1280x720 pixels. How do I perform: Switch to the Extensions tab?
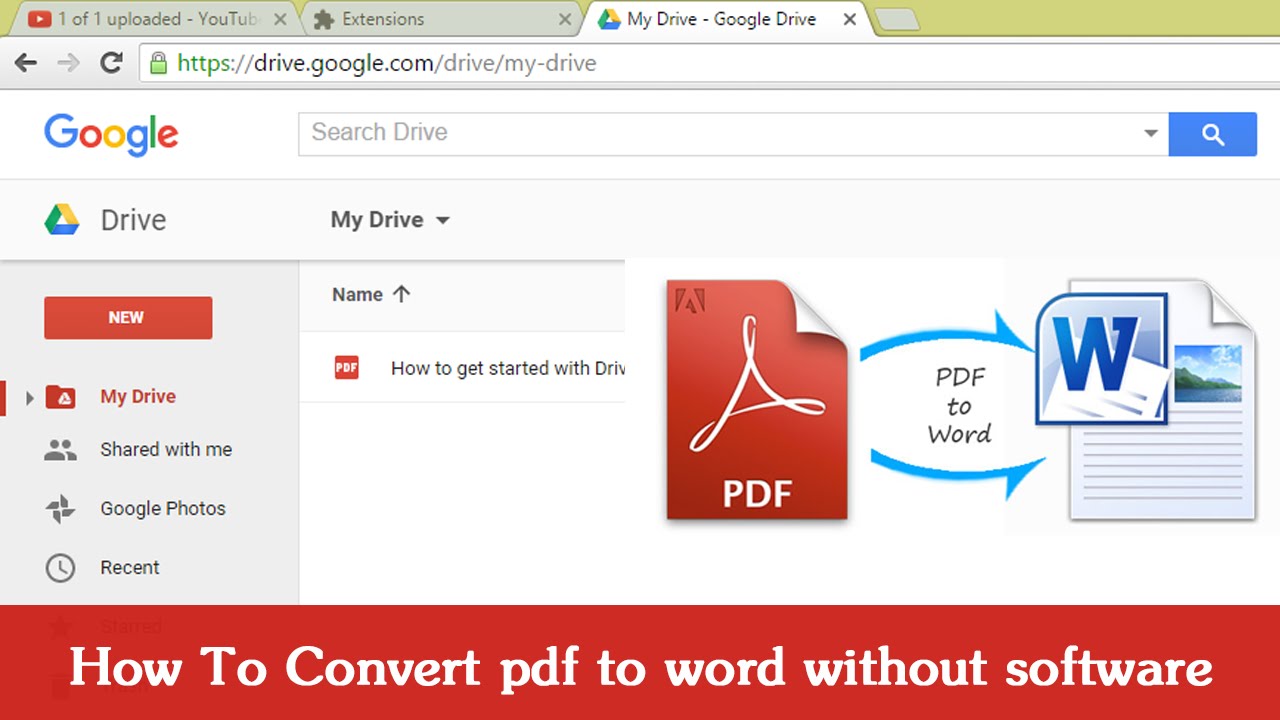440,19
